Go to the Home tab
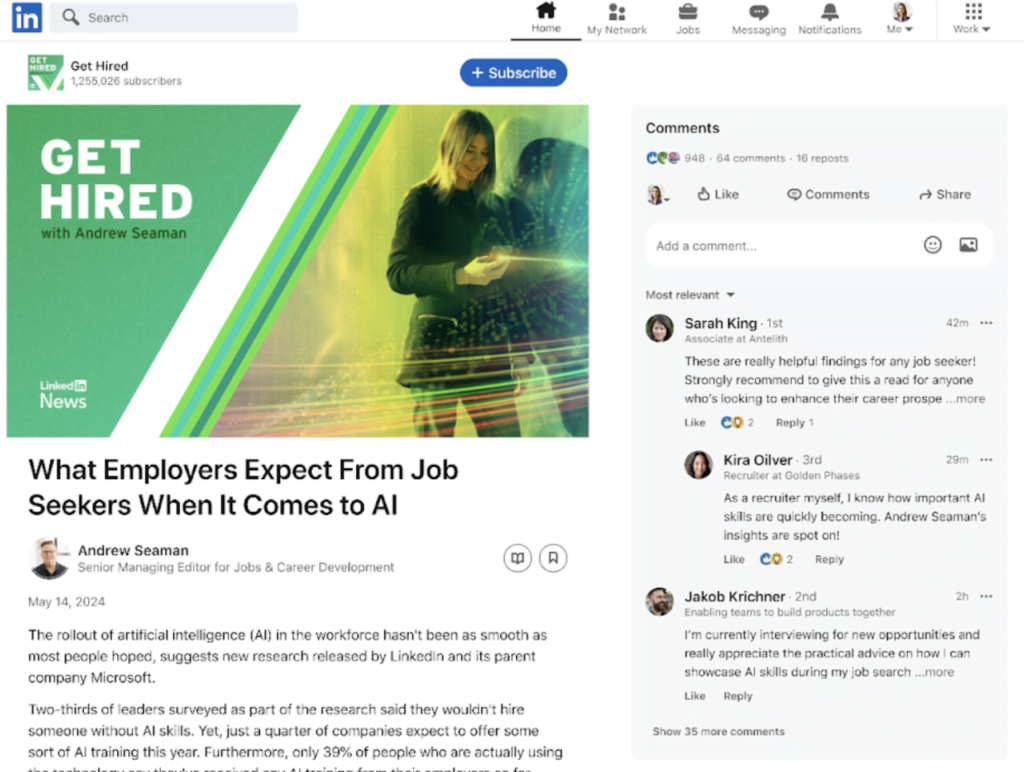 point(546,19)
